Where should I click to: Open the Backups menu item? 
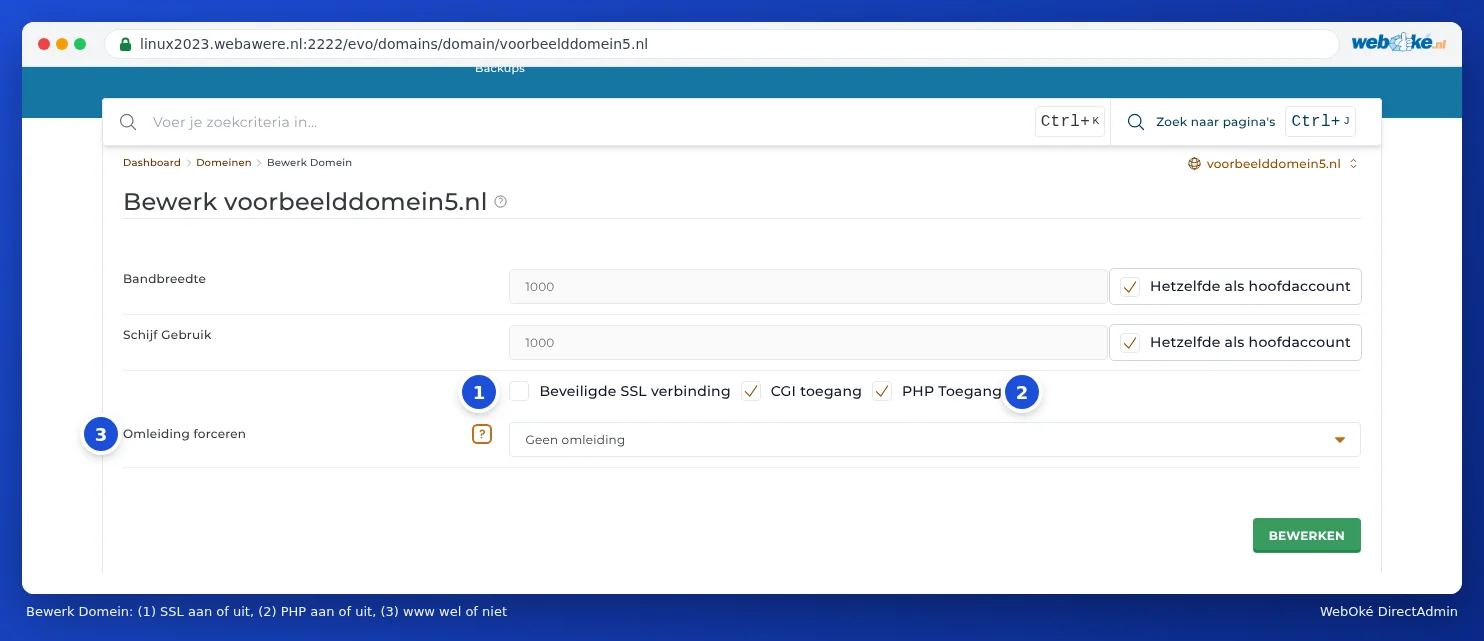[500, 69]
